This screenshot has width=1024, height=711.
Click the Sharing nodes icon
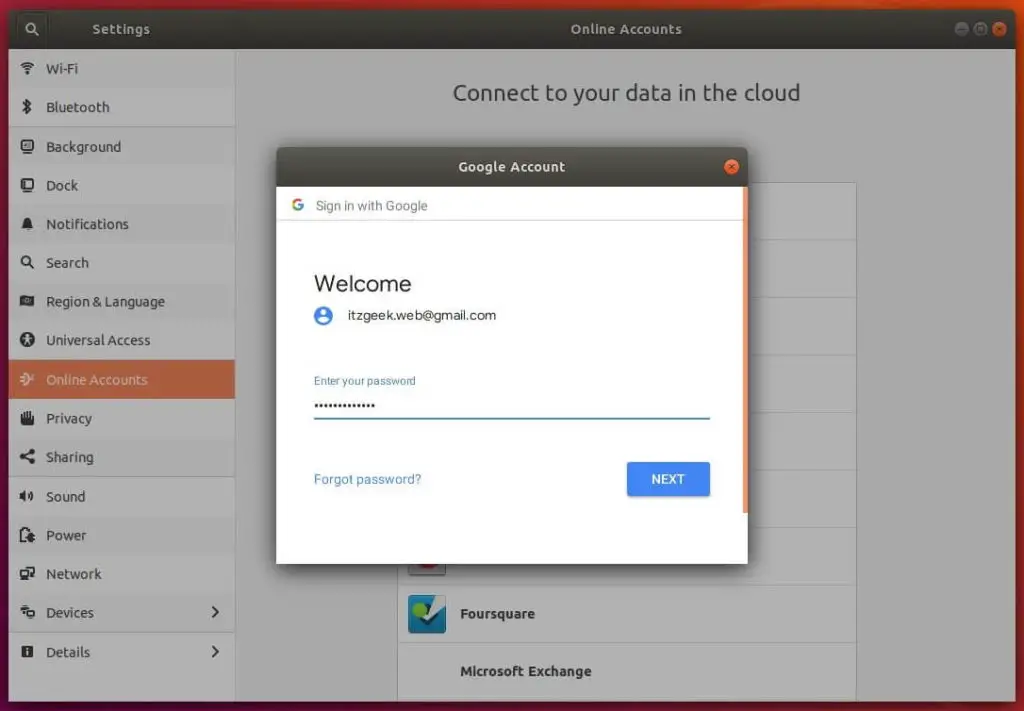(27, 456)
